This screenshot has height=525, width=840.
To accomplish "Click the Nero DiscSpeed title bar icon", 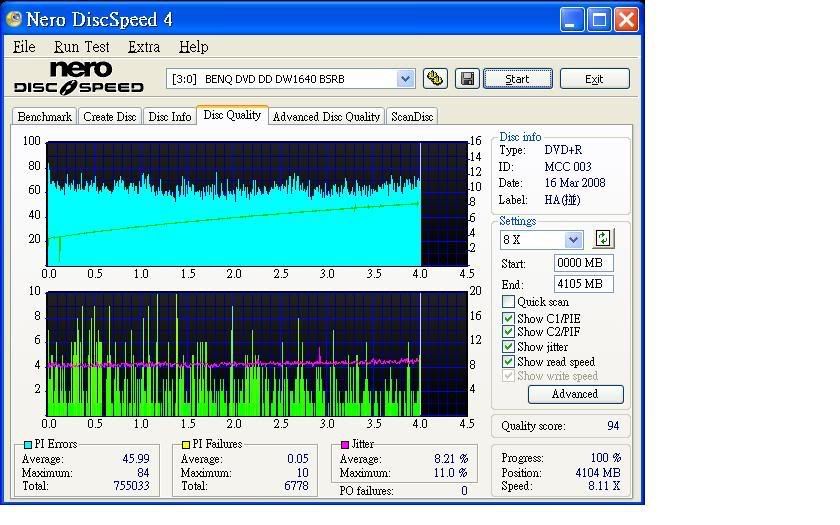I will [14, 19].
